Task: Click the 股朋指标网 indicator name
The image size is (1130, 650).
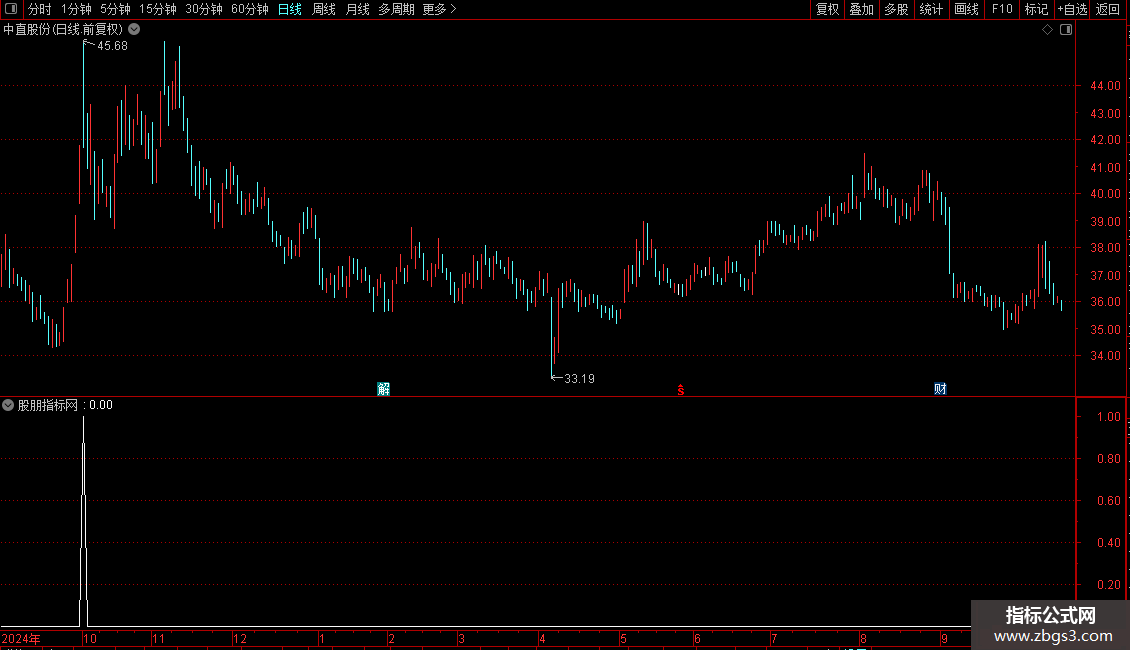Action: click(x=48, y=405)
